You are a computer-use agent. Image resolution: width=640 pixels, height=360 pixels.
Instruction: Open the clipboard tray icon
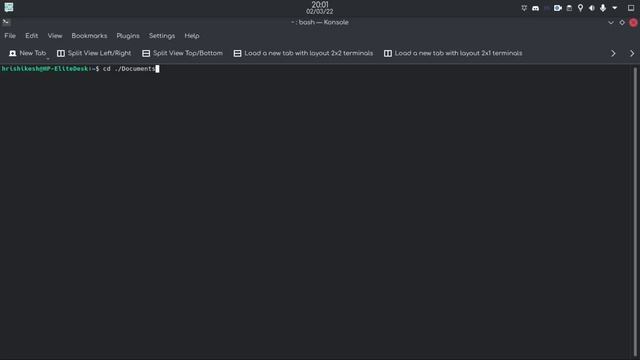click(569, 8)
